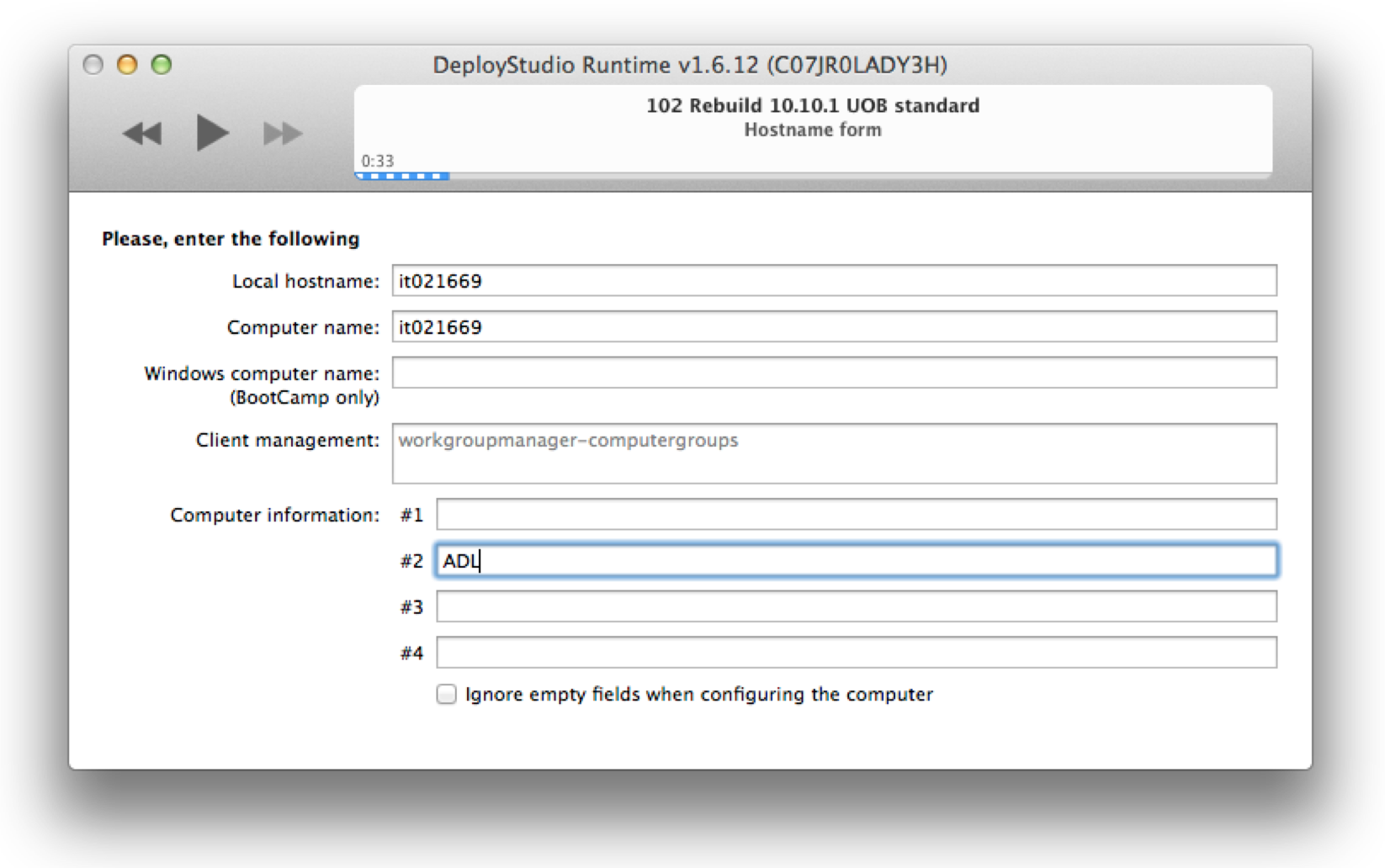
Task: Click the rewind workflow button
Action: pos(142,133)
